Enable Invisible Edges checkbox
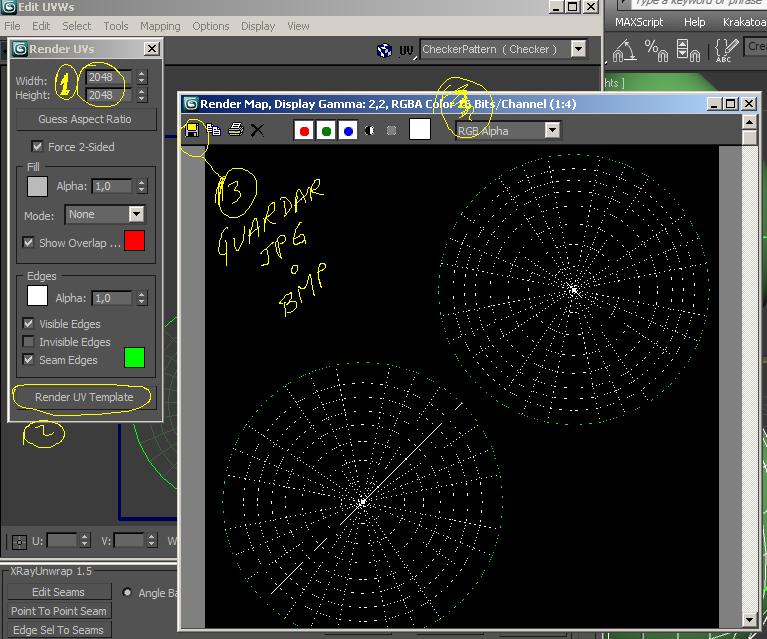Image resolution: width=767 pixels, height=639 pixels. (x=28, y=342)
